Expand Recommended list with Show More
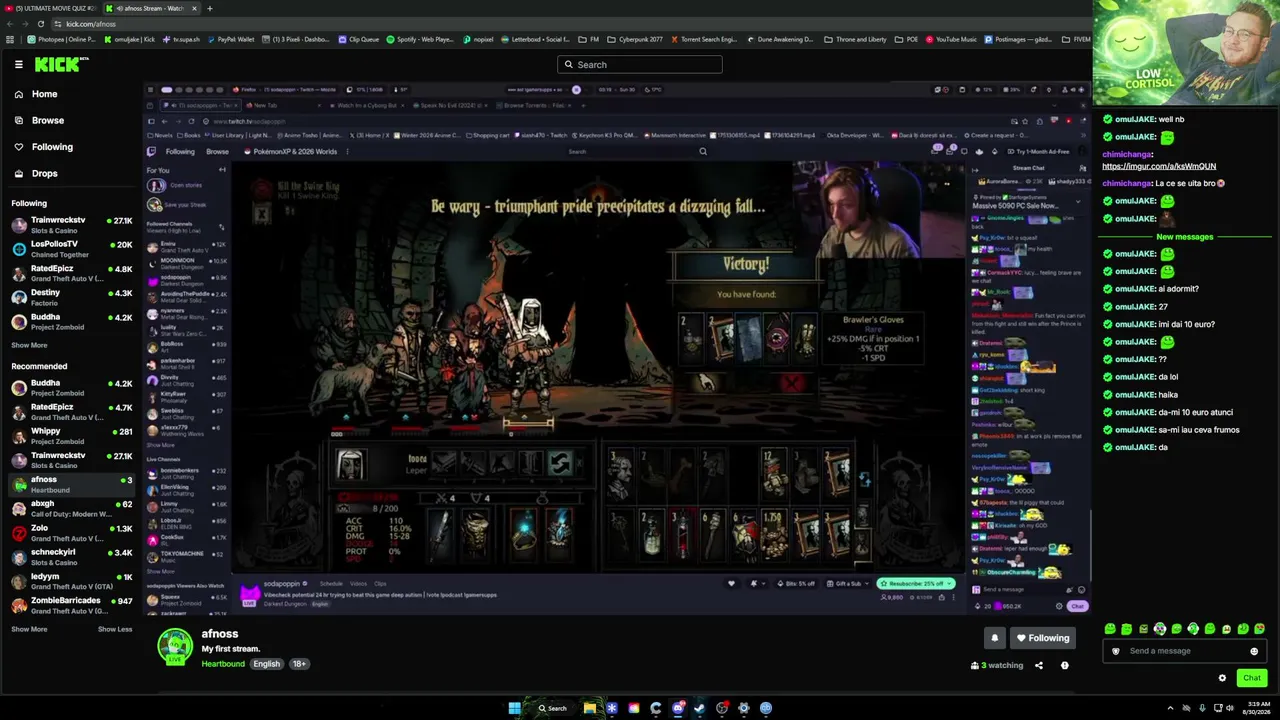 click(29, 629)
